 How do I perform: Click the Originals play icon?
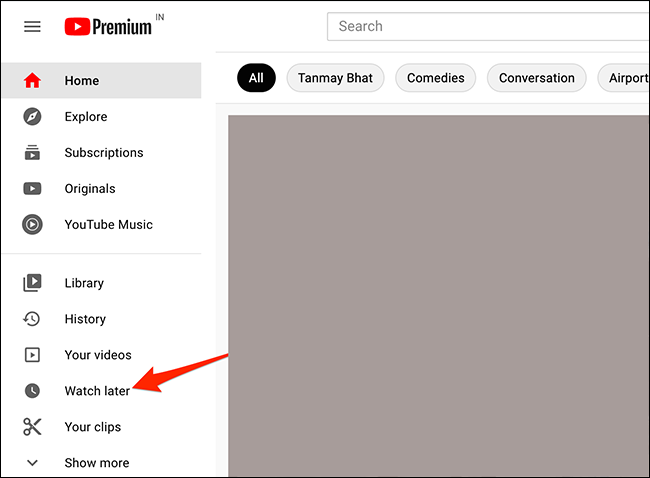tap(32, 189)
